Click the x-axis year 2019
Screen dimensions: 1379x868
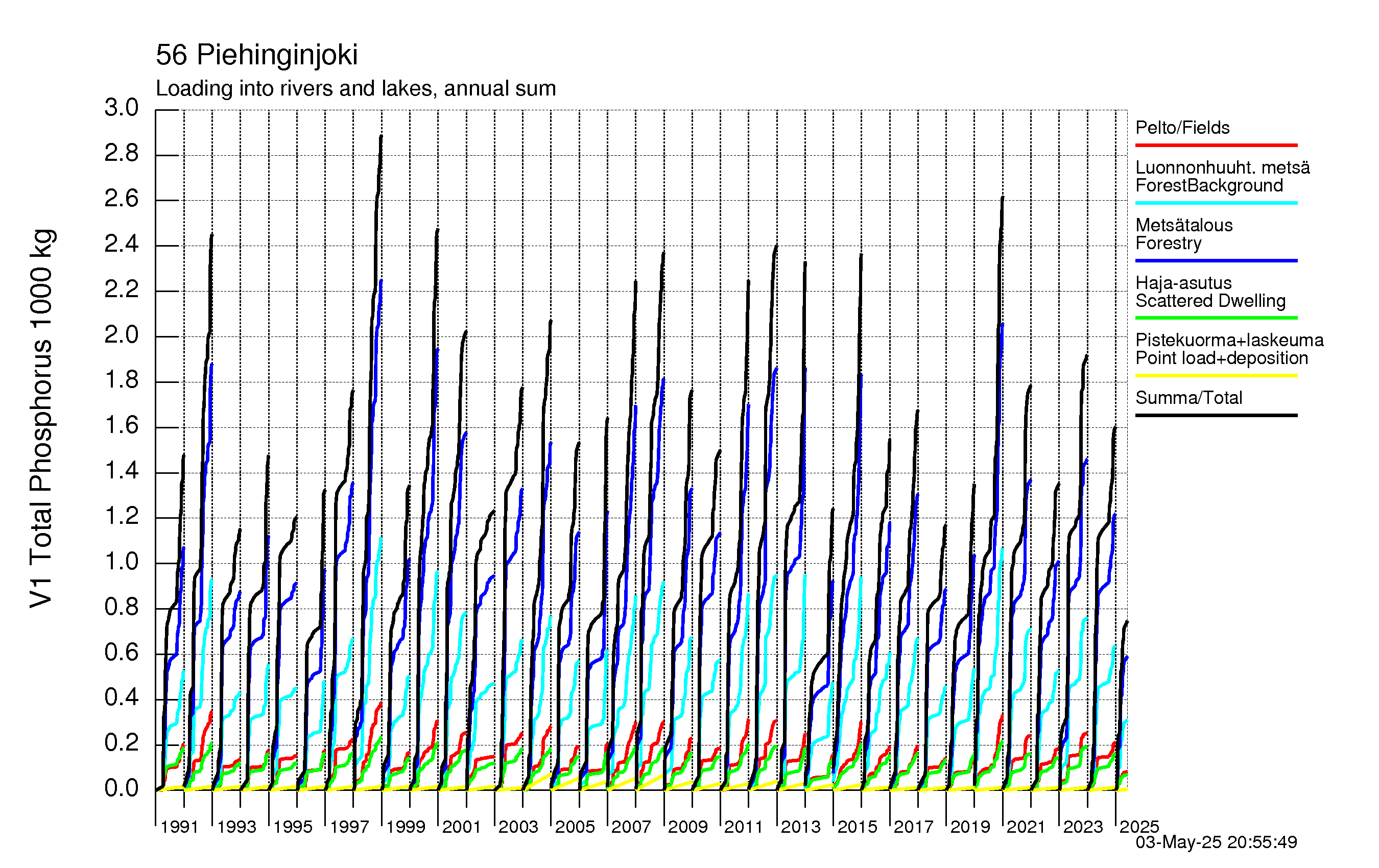[970, 827]
